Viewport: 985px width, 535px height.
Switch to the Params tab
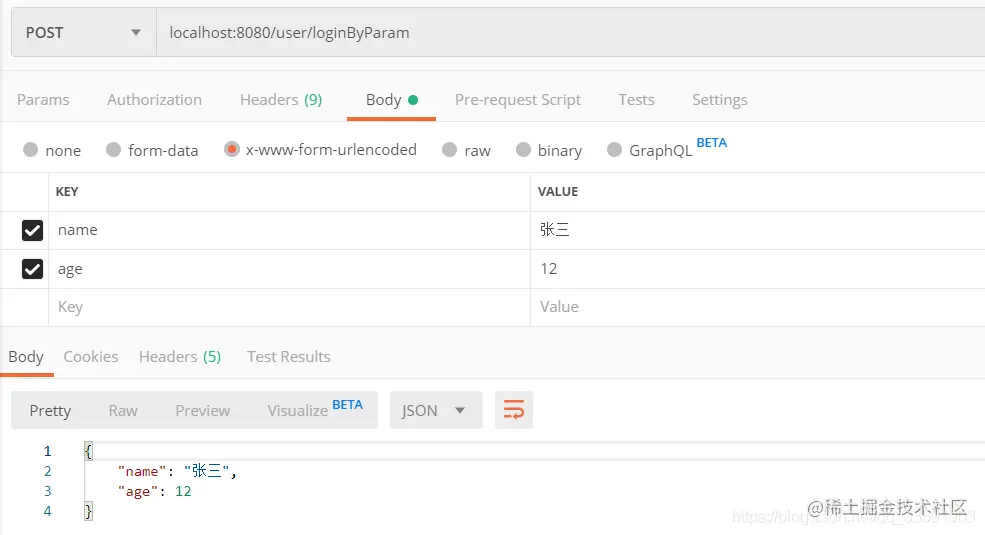click(x=43, y=100)
